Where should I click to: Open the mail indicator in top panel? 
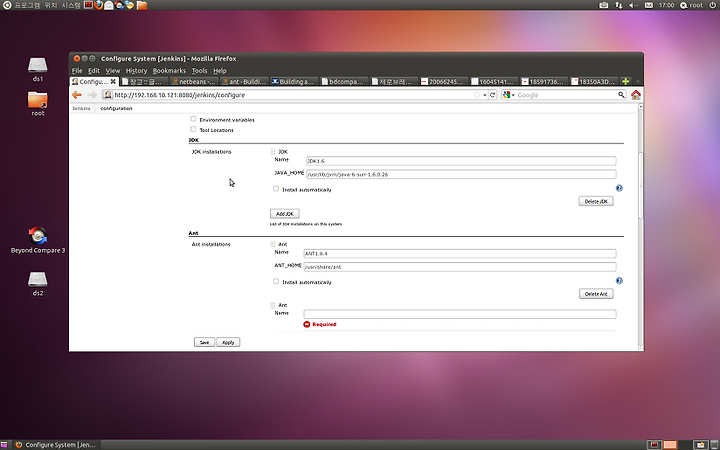pyautogui.click(x=648, y=5)
